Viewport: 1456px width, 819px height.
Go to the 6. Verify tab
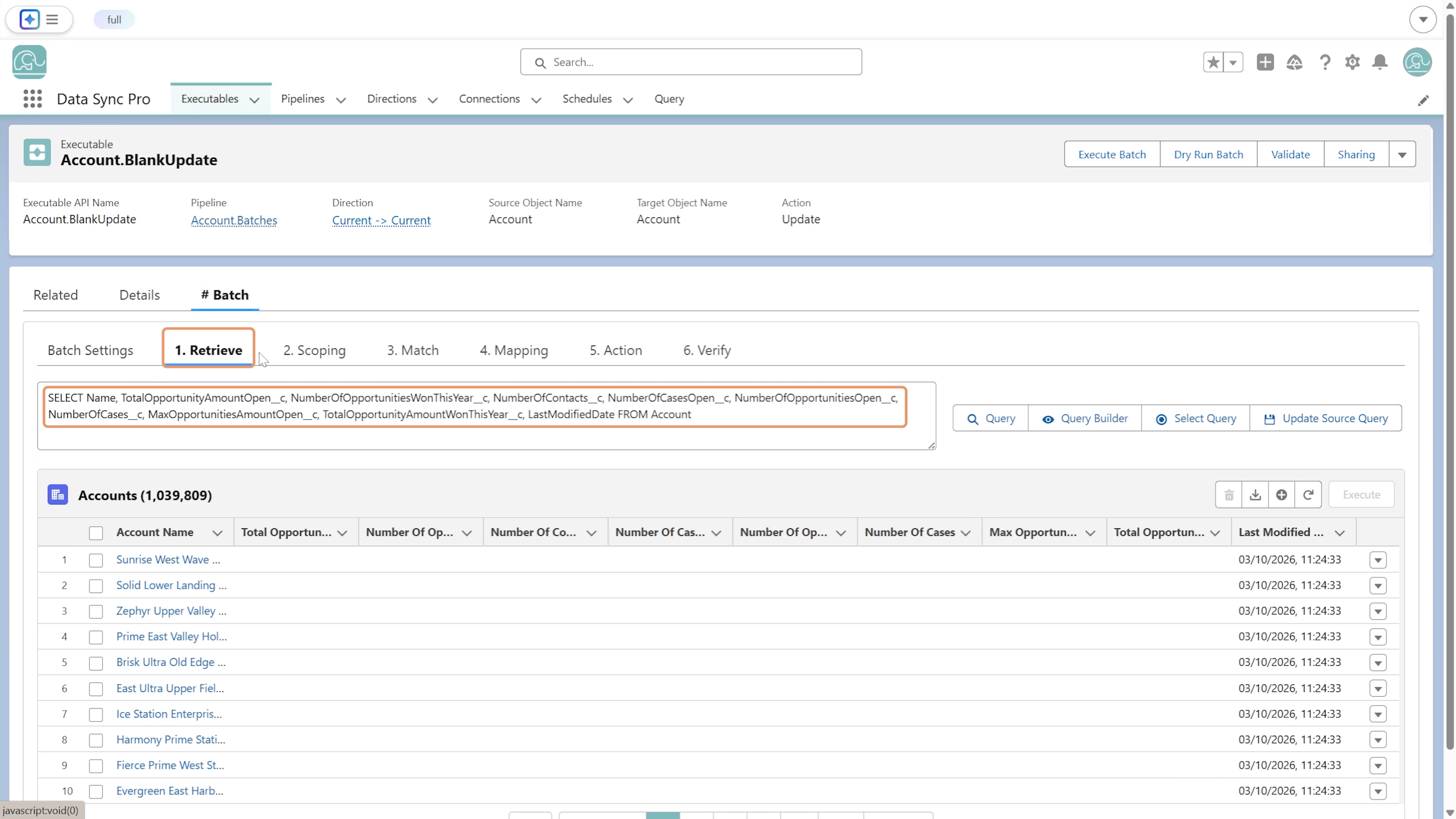(707, 350)
